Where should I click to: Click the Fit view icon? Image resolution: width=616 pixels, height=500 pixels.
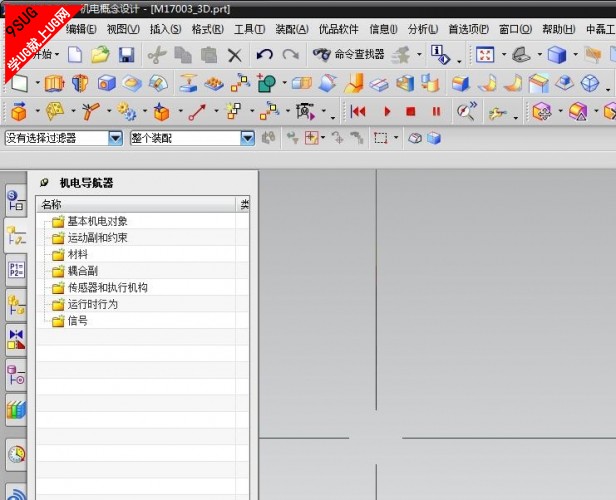[x=485, y=54]
